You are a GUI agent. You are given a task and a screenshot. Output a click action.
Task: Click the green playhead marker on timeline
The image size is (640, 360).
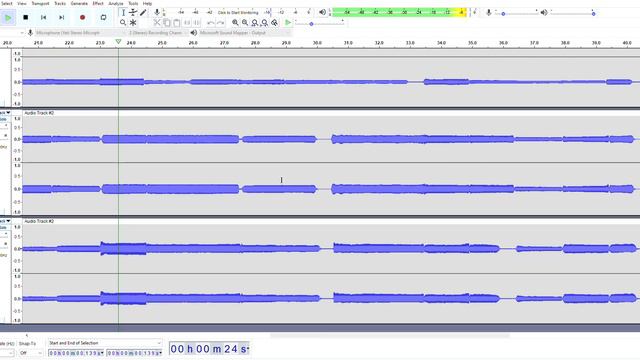pyautogui.click(x=118, y=42)
